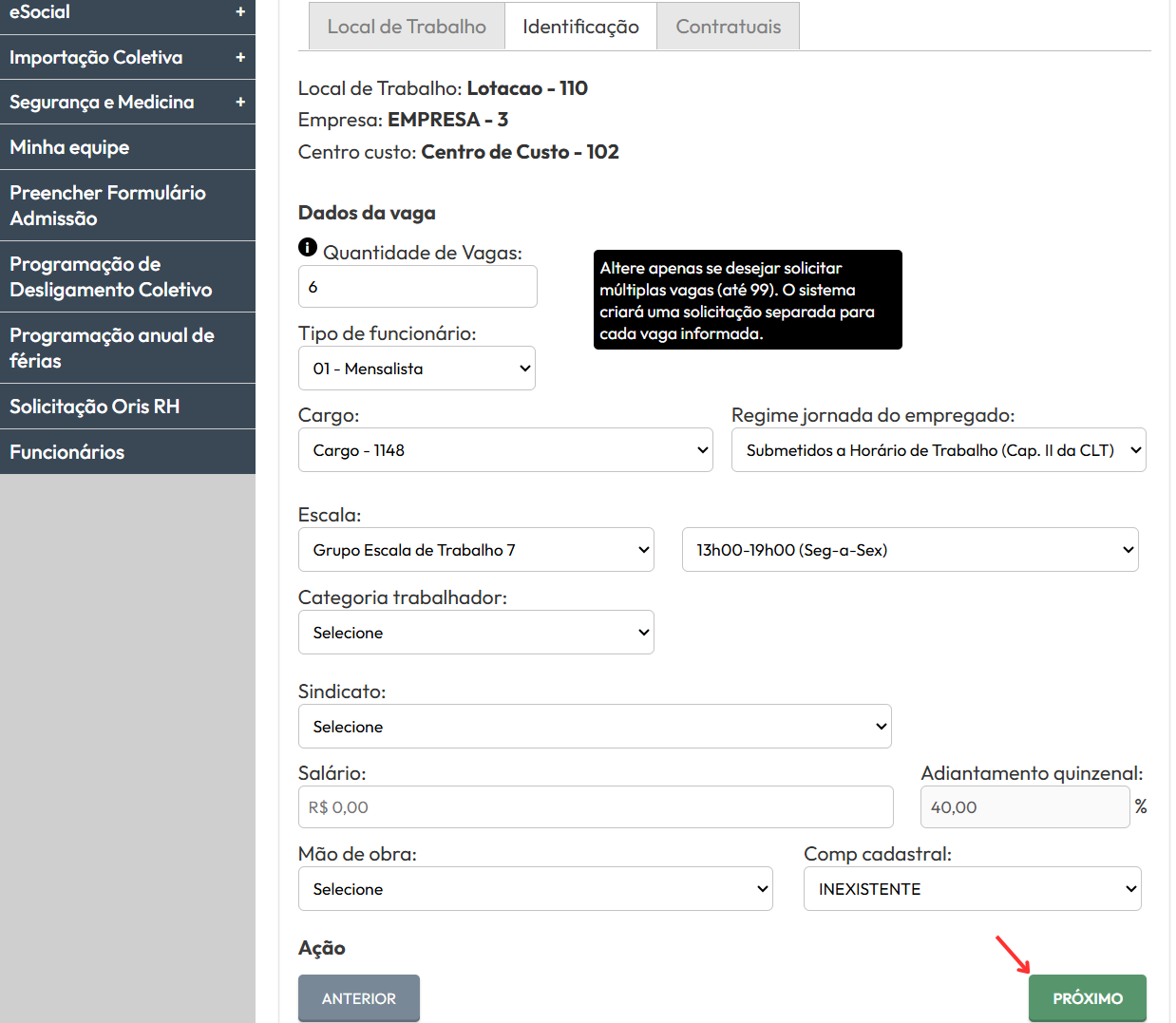Click the ANTERIOR button
The width and height of the screenshot is (1176, 1023).
[359, 998]
